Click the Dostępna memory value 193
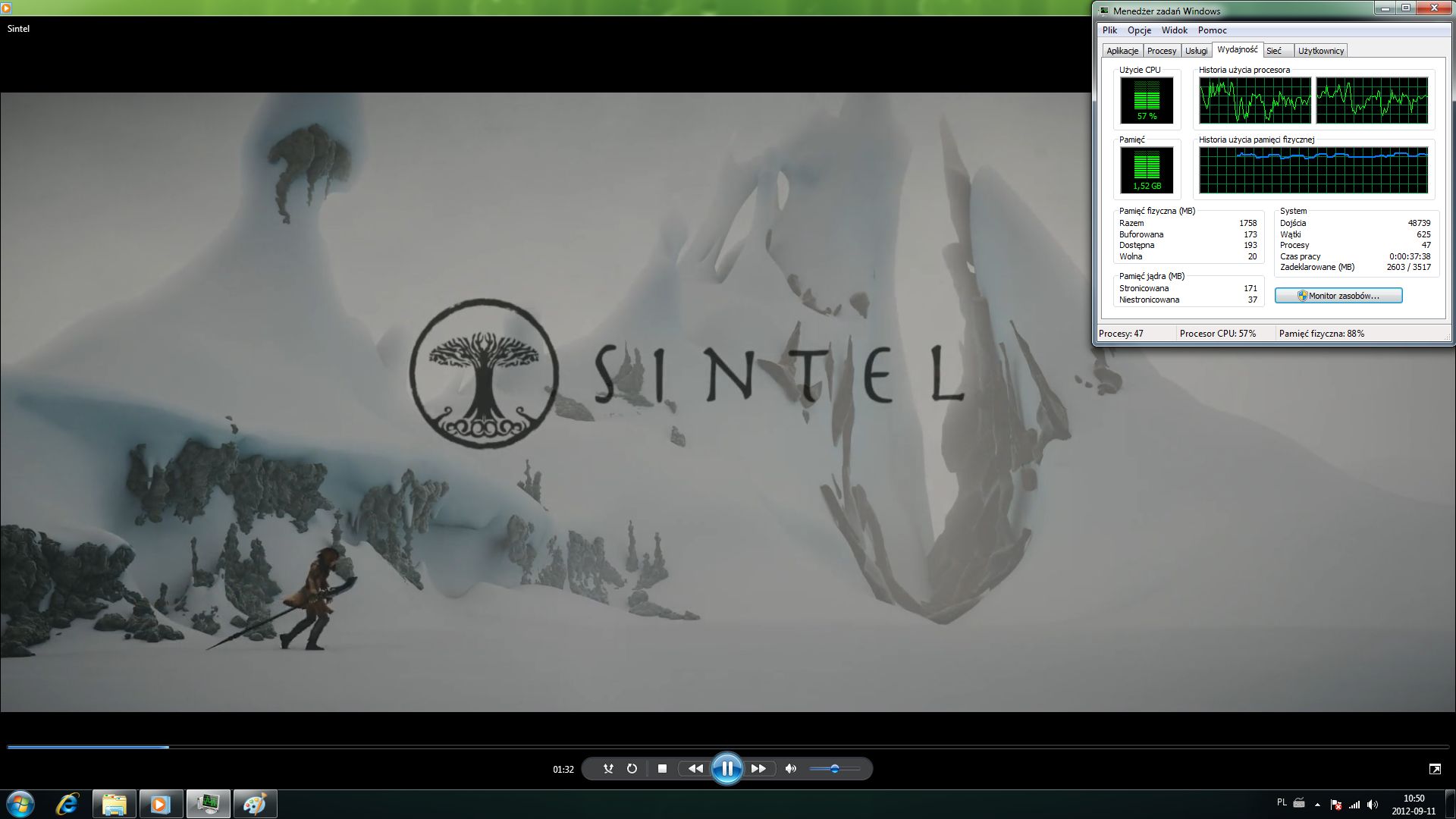Screen dimensions: 1456x819 [x=1250, y=245]
